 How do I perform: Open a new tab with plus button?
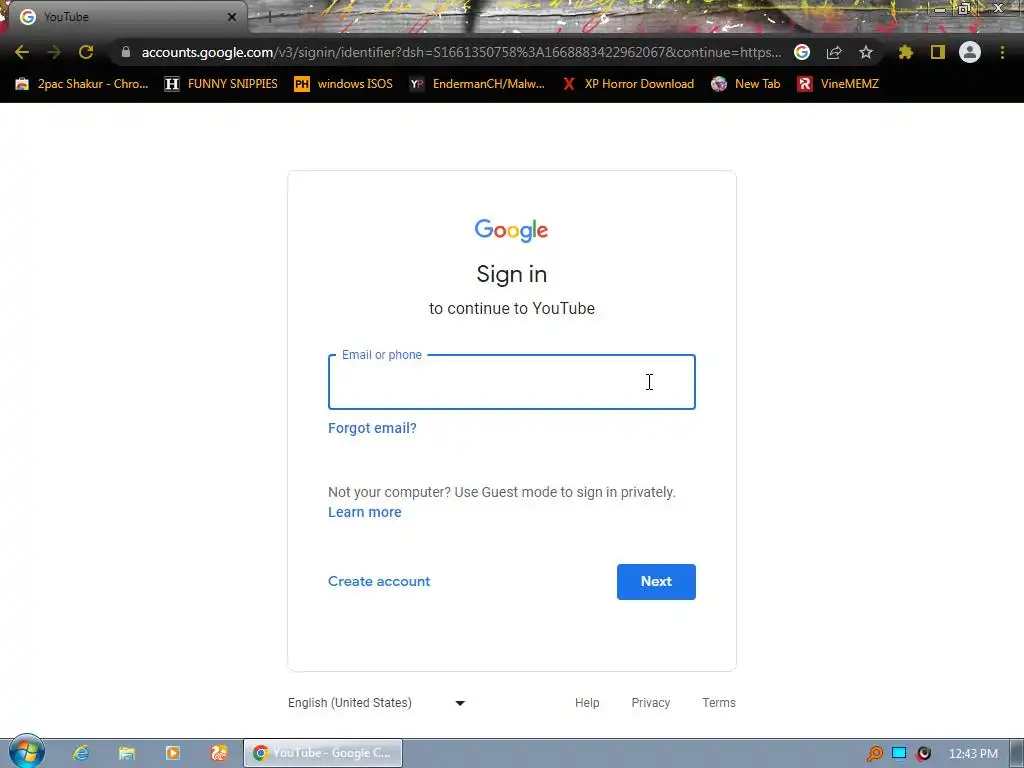269,18
